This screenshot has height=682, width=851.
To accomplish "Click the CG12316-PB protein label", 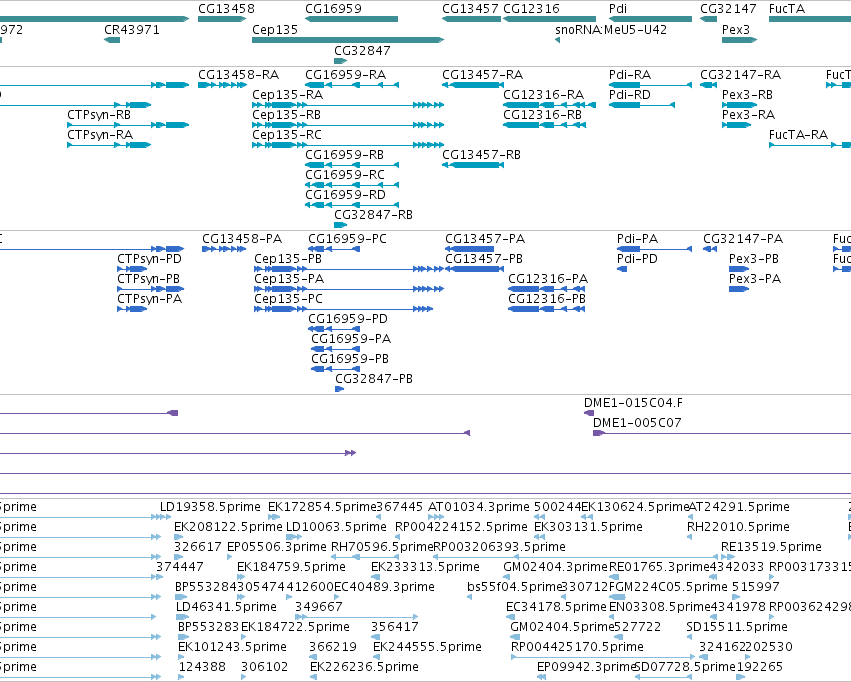I will coord(547,299).
